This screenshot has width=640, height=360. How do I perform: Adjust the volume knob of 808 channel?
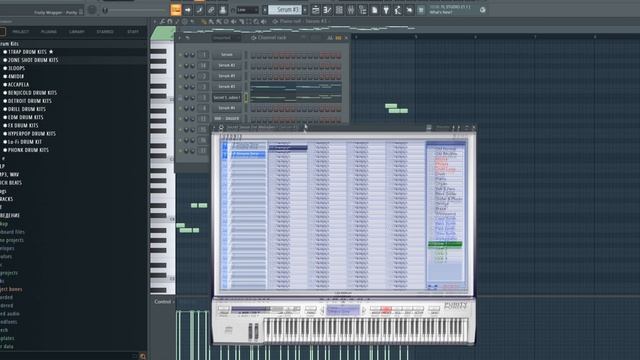tap(192, 119)
